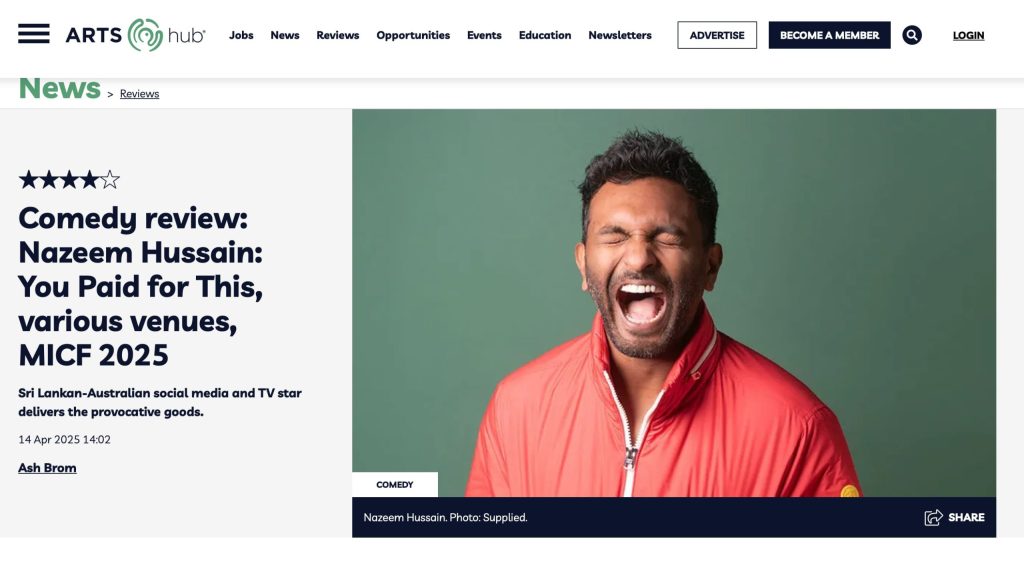
Task: Click the Advertise button
Action: tap(716, 35)
